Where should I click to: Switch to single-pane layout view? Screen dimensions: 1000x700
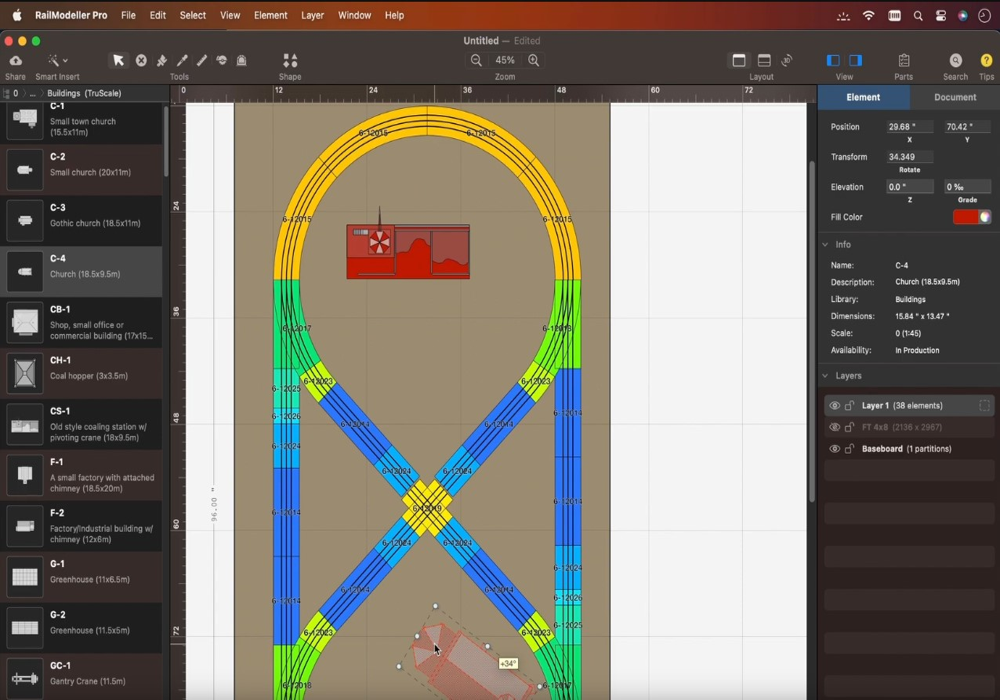click(x=739, y=61)
